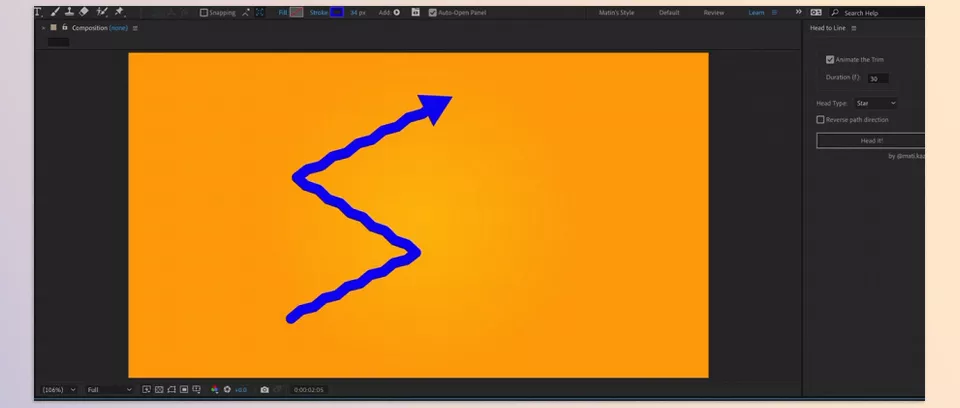The height and width of the screenshot is (408, 960).
Task: Toggle the transparency grid icon
Action: (x=159, y=390)
